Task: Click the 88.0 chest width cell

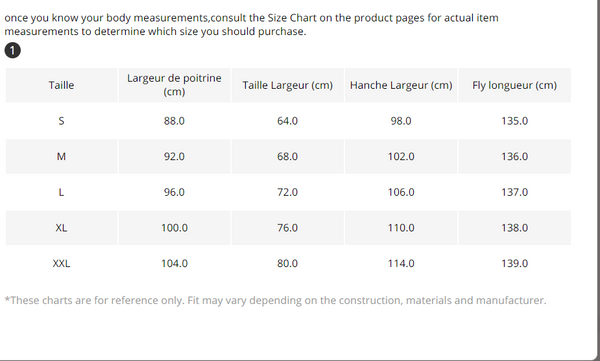Action: pos(174,121)
